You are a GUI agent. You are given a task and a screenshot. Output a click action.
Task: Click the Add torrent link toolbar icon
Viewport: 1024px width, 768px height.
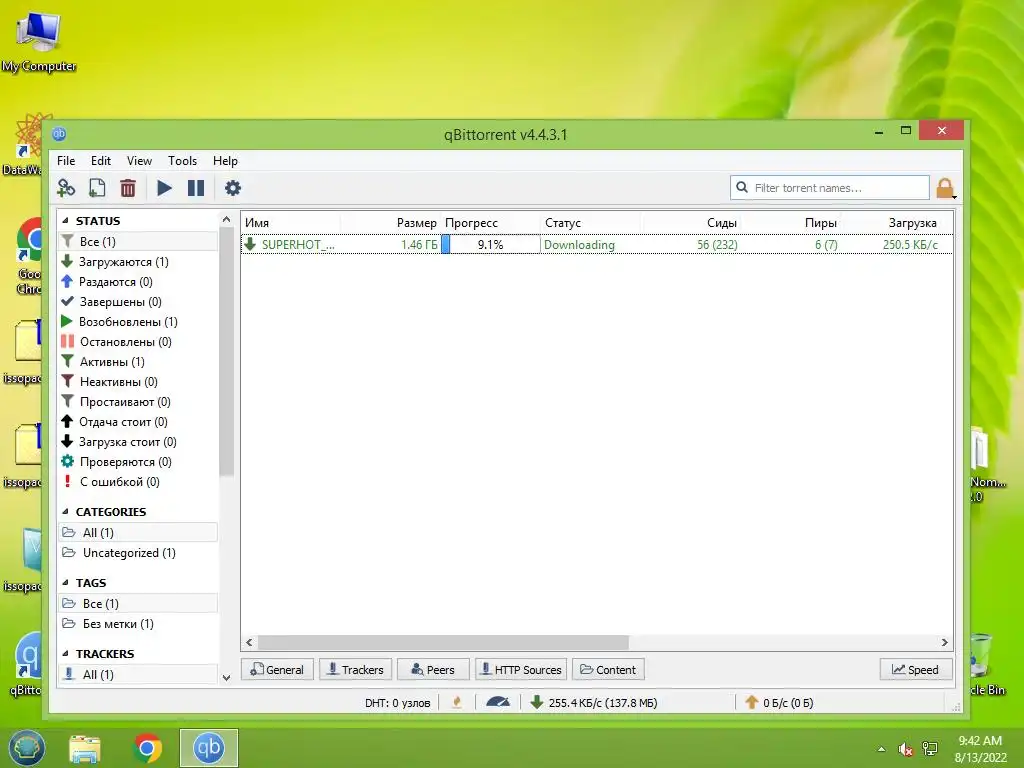[66, 188]
